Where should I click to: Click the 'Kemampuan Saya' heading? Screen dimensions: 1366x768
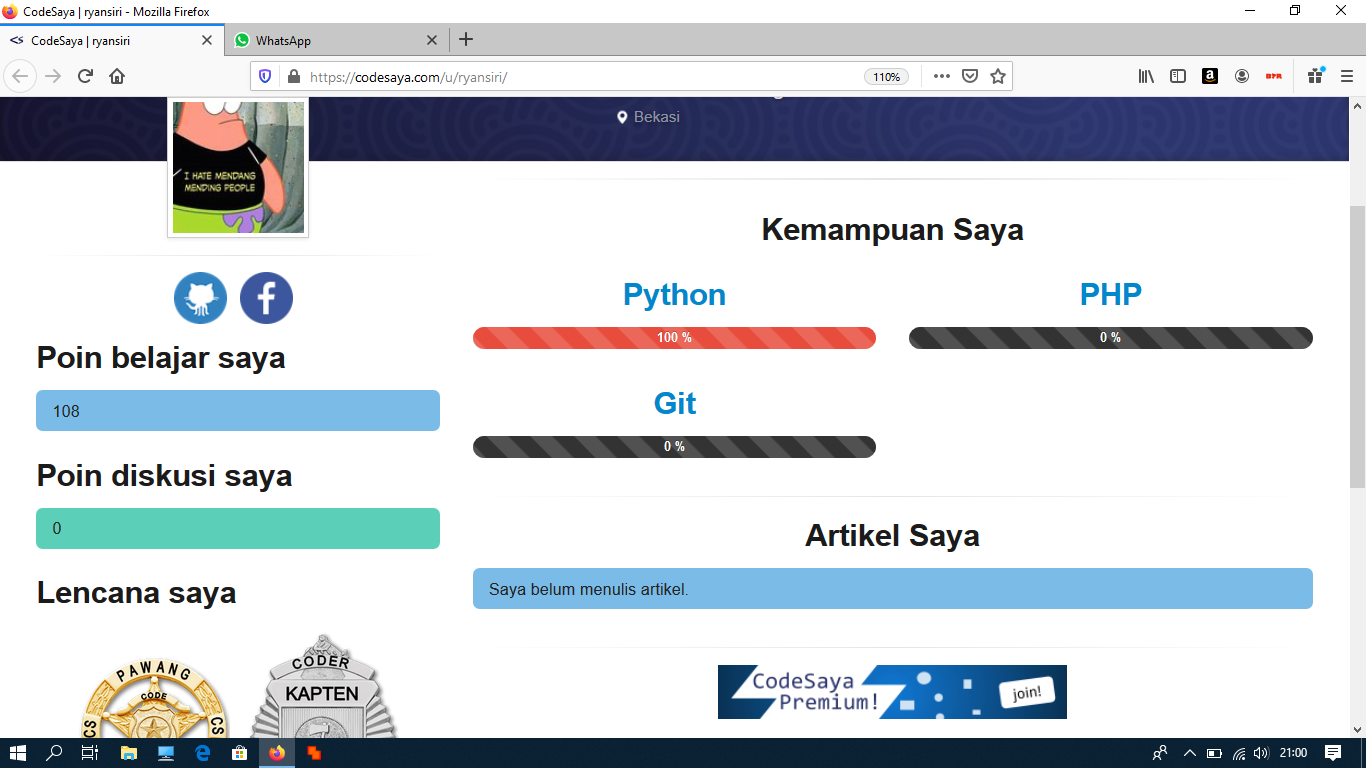point(892,230)
